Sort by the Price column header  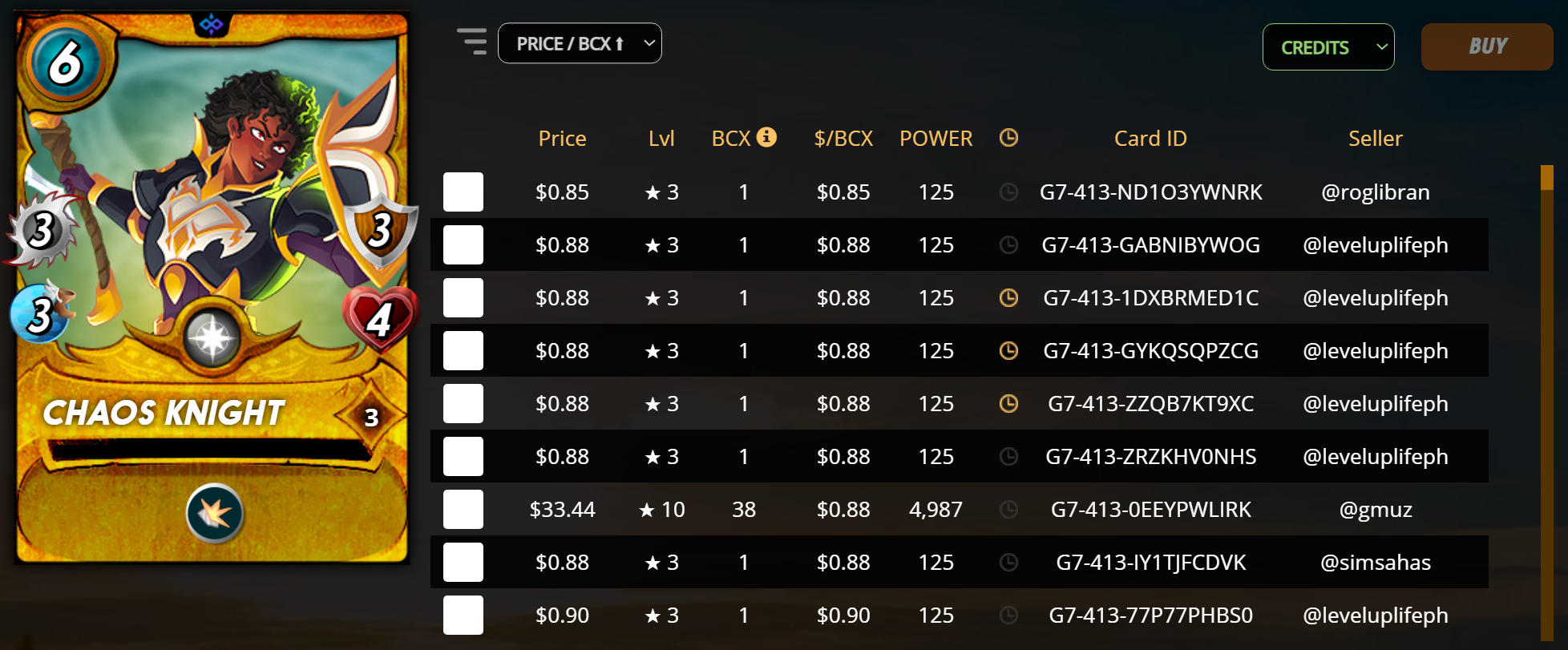pos(562,138)
